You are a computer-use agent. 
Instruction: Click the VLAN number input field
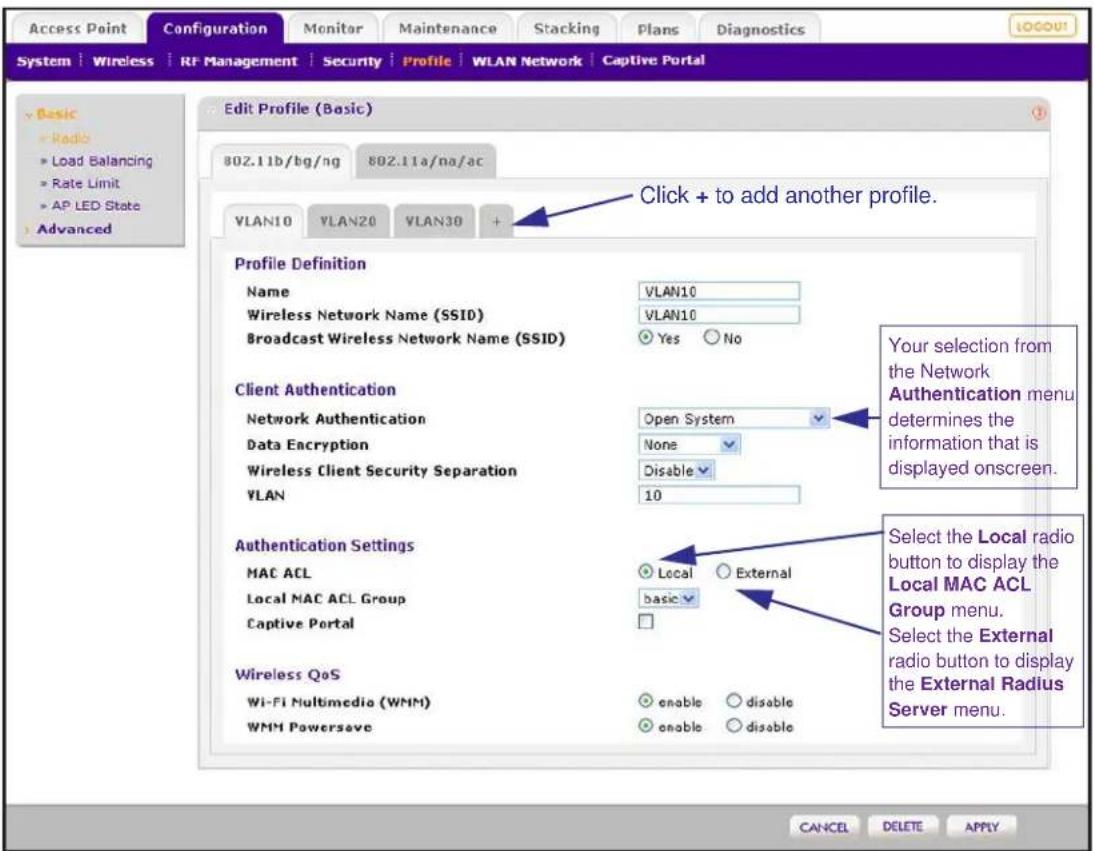point(719,495)
